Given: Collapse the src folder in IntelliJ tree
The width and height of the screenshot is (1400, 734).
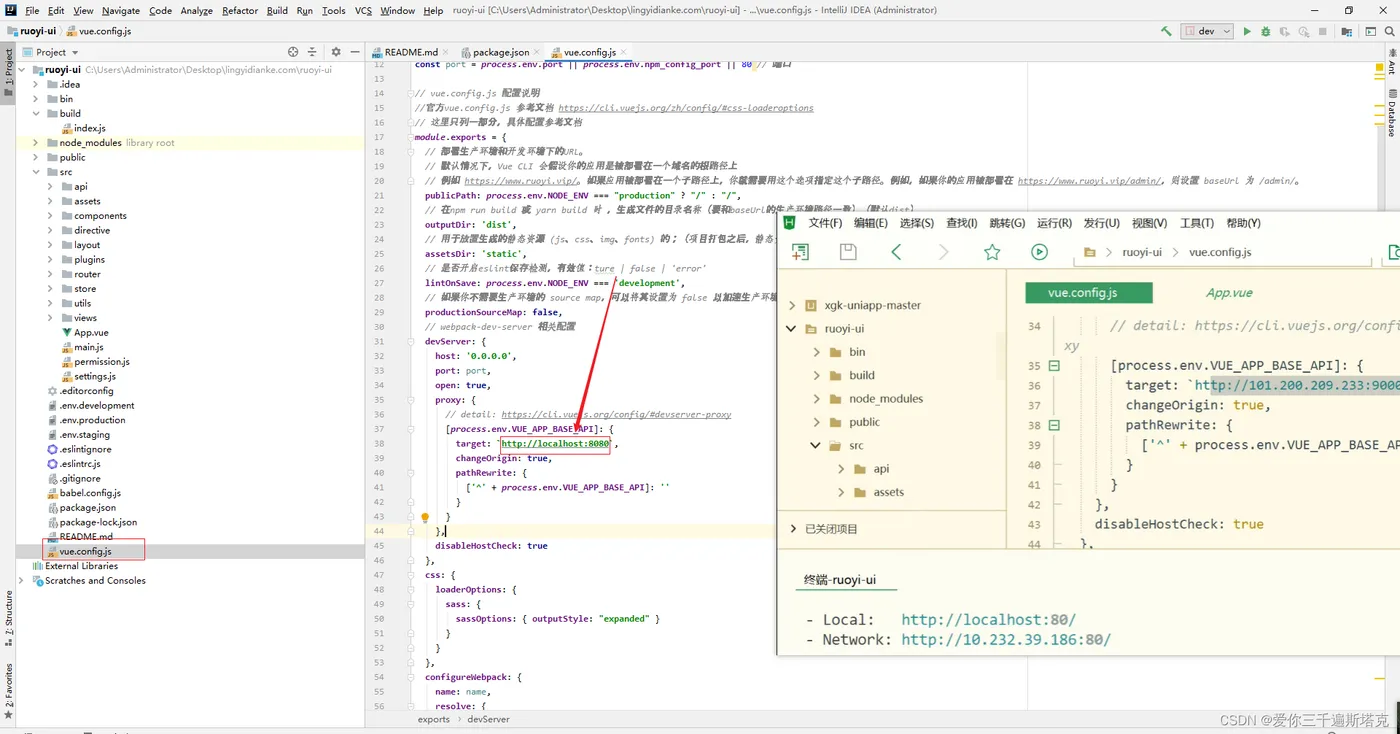Looking at the screenshot, I should point(36,172).
